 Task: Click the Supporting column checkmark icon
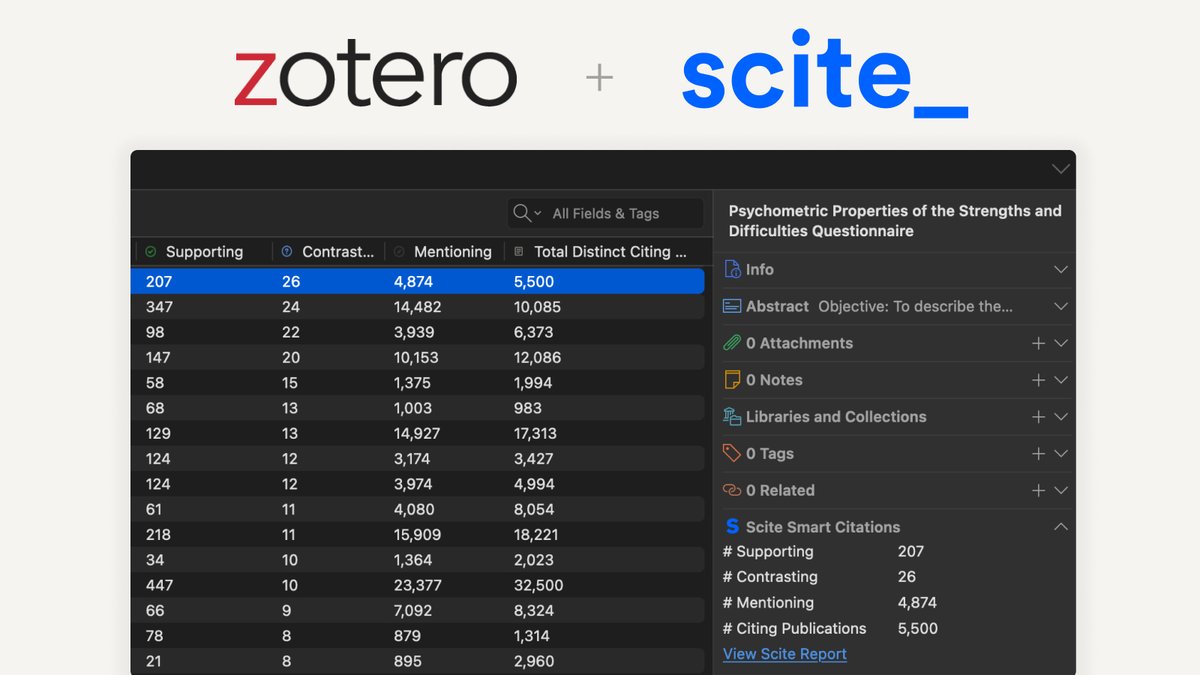pos(151,251)
